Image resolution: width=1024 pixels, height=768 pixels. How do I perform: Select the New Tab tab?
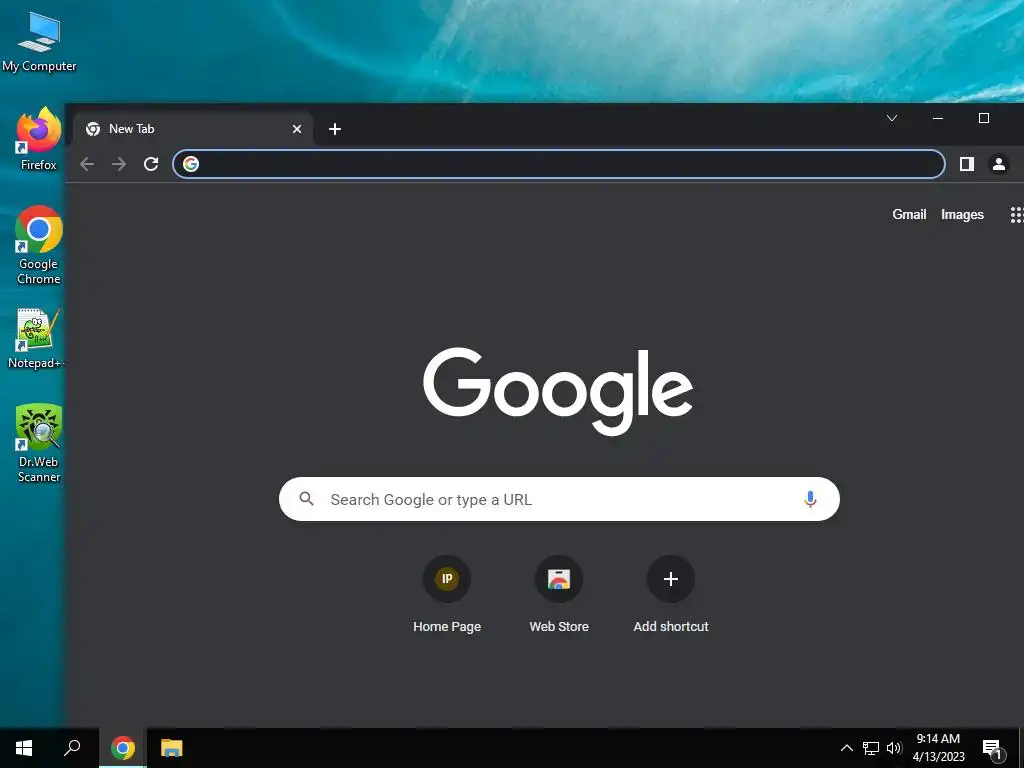(193, 129)
